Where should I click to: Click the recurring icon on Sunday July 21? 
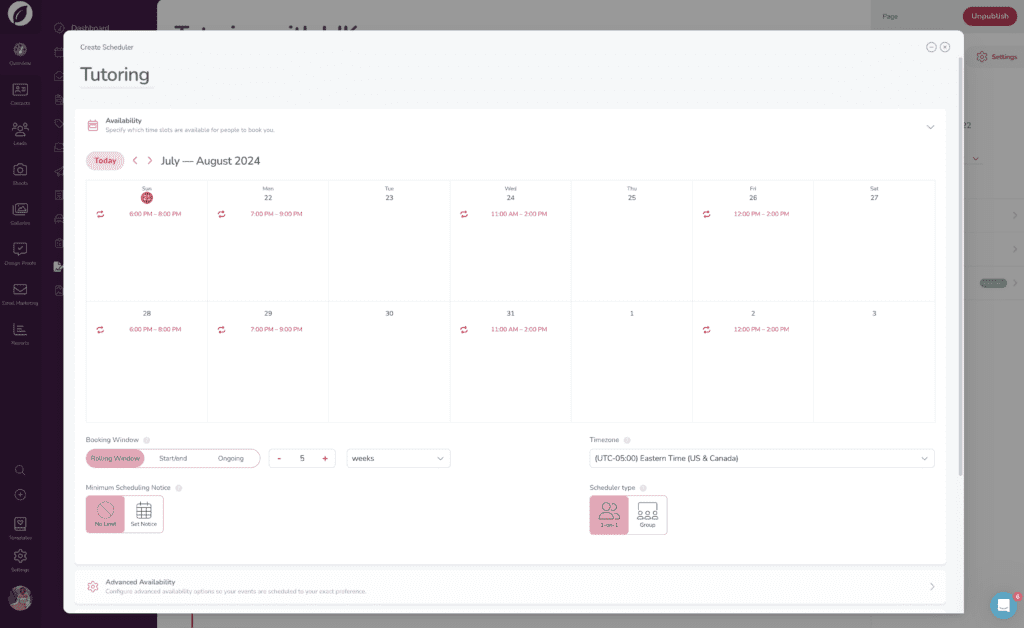tap(98, 214)
